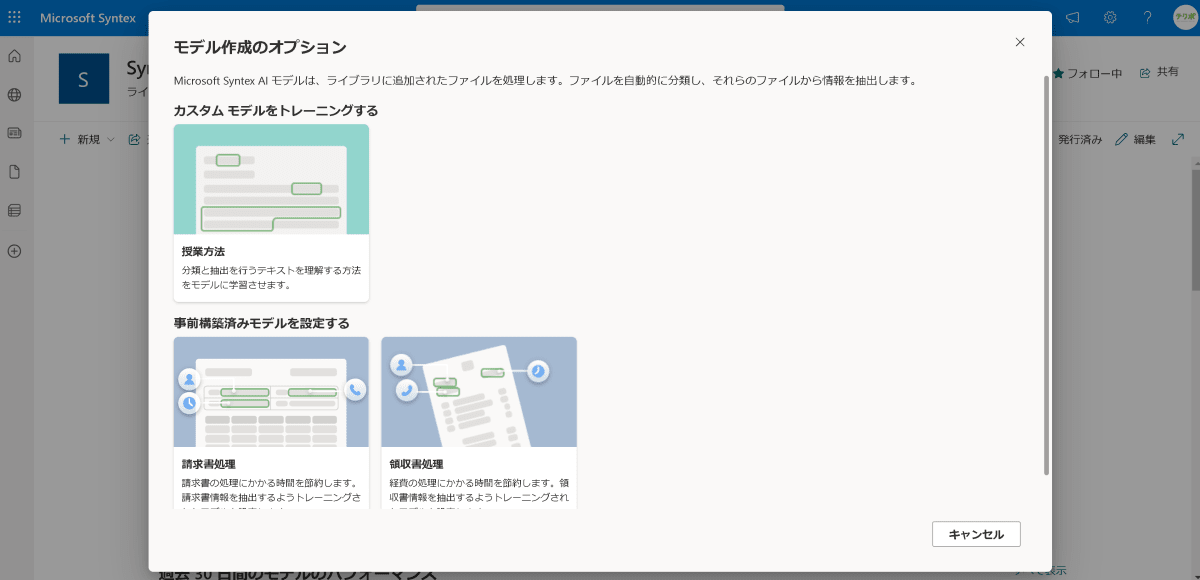Screen dimensions: 1200x580
Task: Click the キャンセル button
Action: pos(976,534)
